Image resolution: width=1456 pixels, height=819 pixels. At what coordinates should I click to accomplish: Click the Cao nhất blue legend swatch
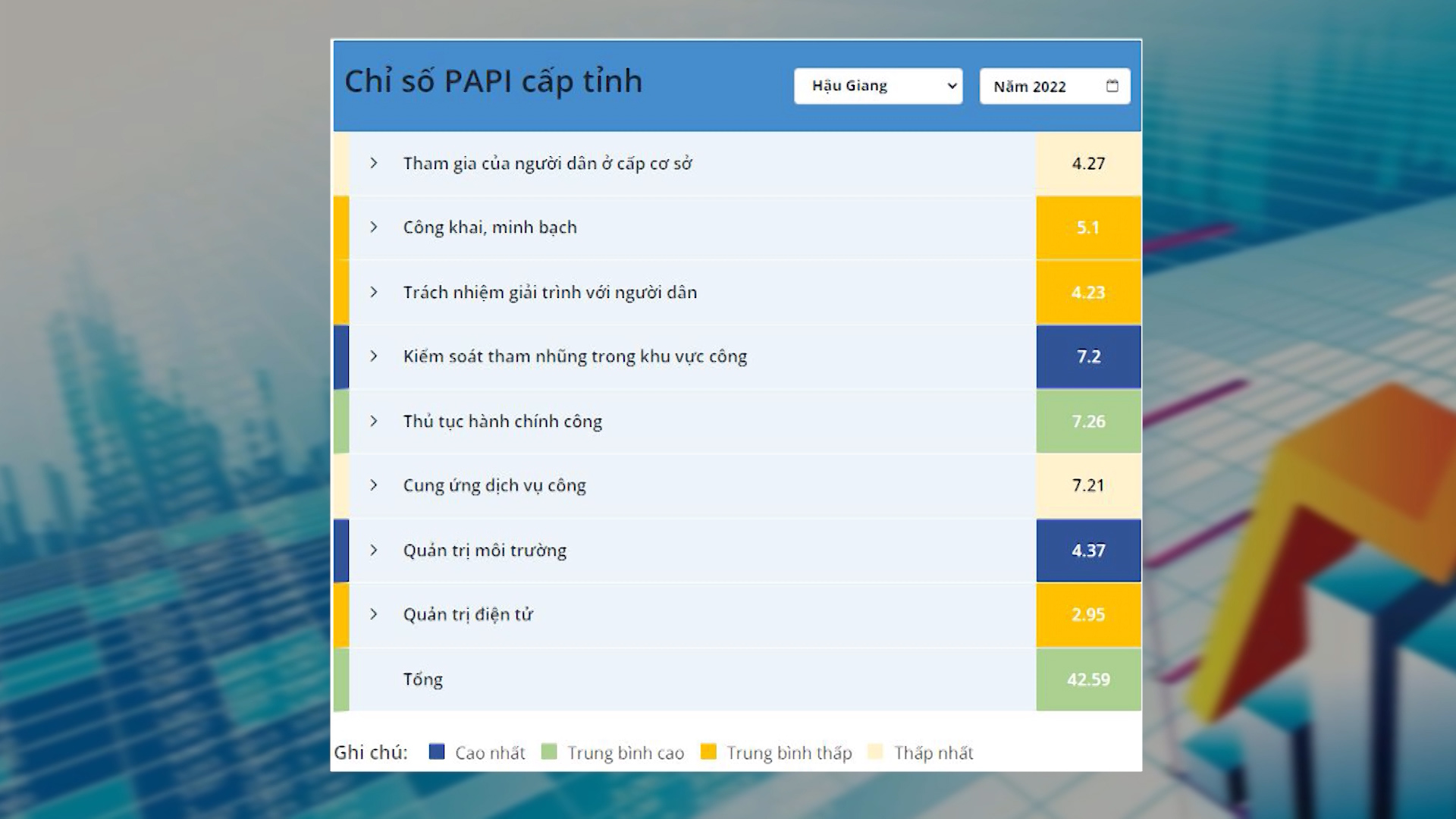[x=436, y=752]
